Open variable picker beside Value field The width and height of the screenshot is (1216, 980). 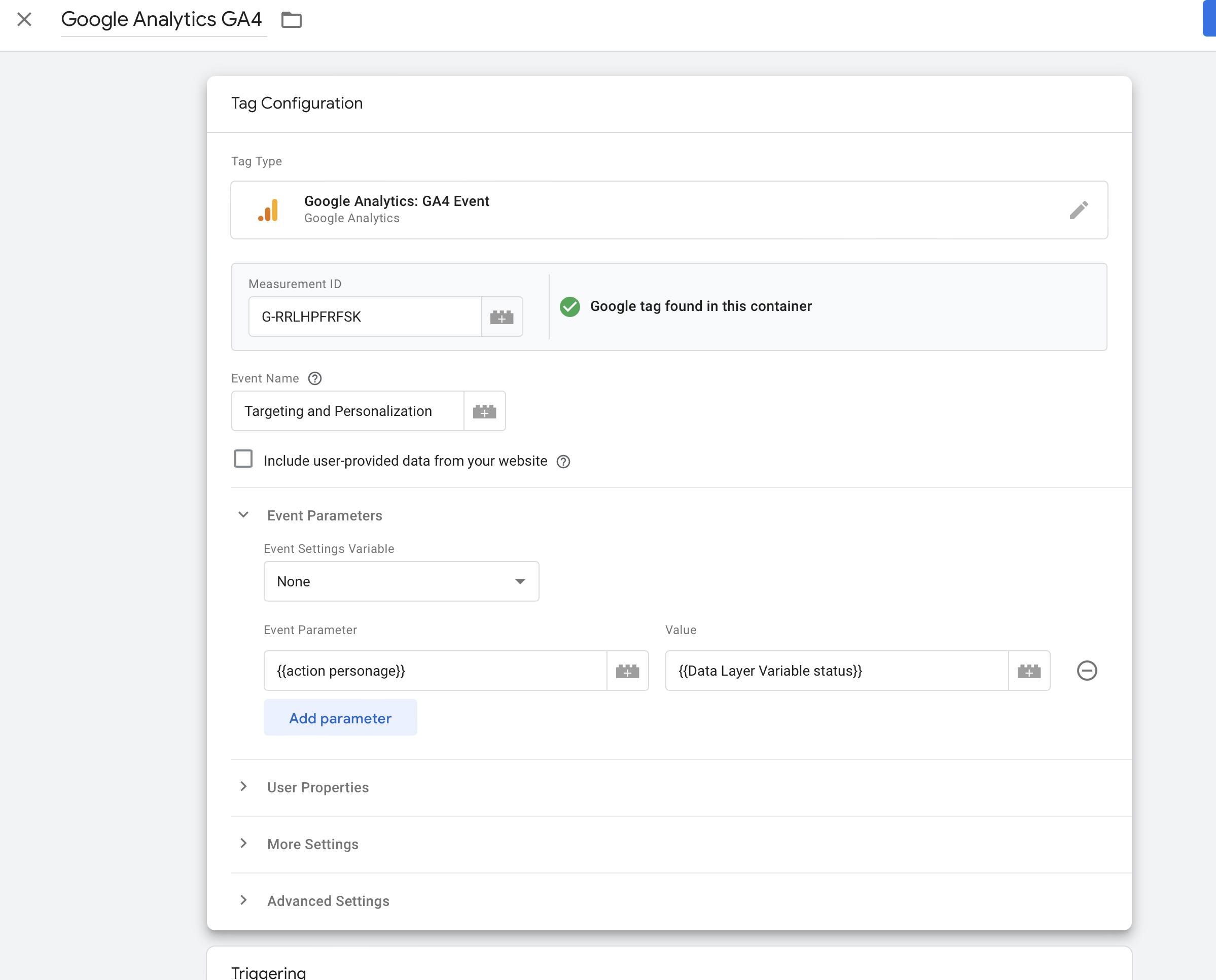[x=1029, y=671]
